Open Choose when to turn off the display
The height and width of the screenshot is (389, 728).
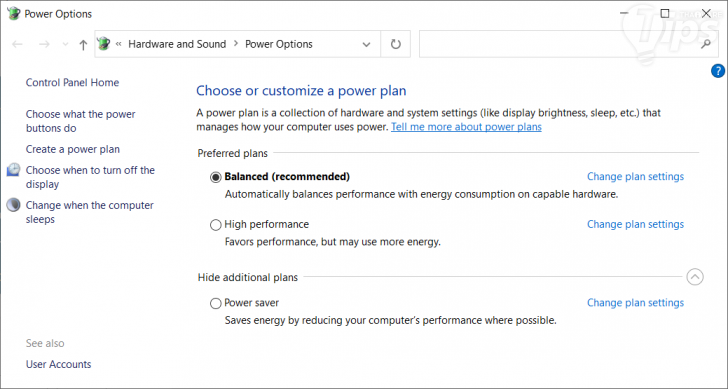point(91,177)
